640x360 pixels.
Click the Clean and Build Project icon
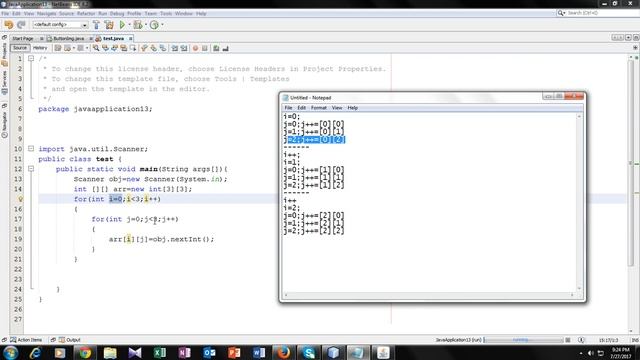pos(109,25)
